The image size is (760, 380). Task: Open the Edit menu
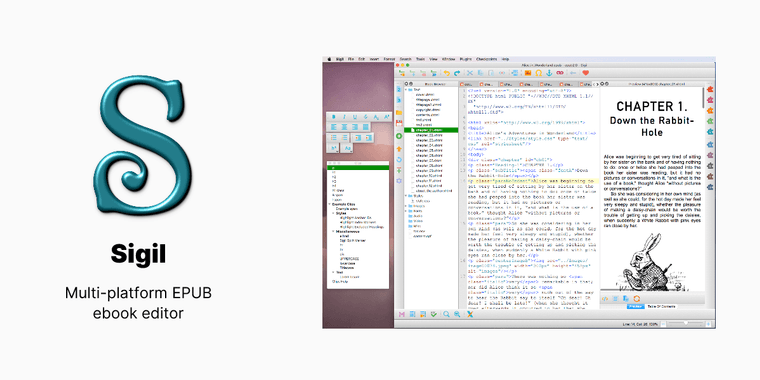[362, 59]
